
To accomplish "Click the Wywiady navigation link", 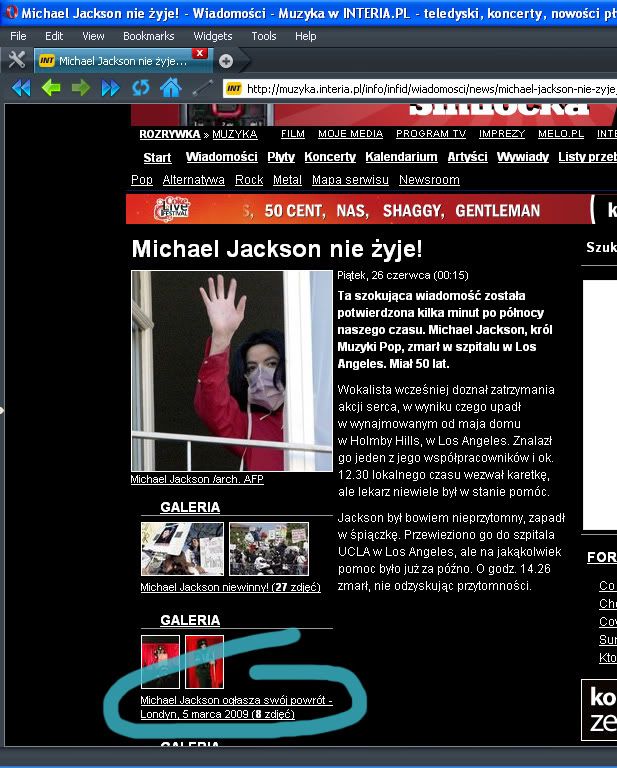I will point(522,157).
